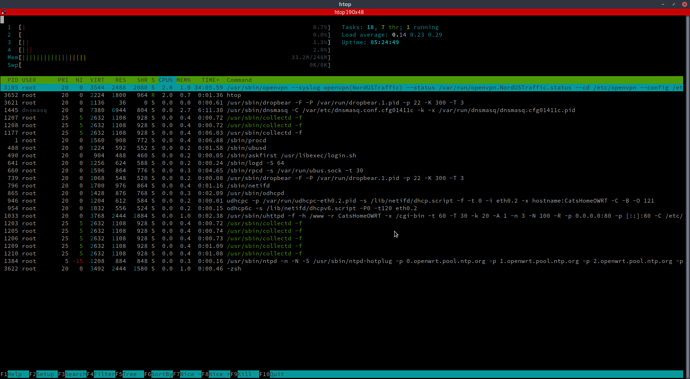Viewport: 690px width, 379px height.
Task: Select collectd thread row PID 1207
Action: (341, 118)
